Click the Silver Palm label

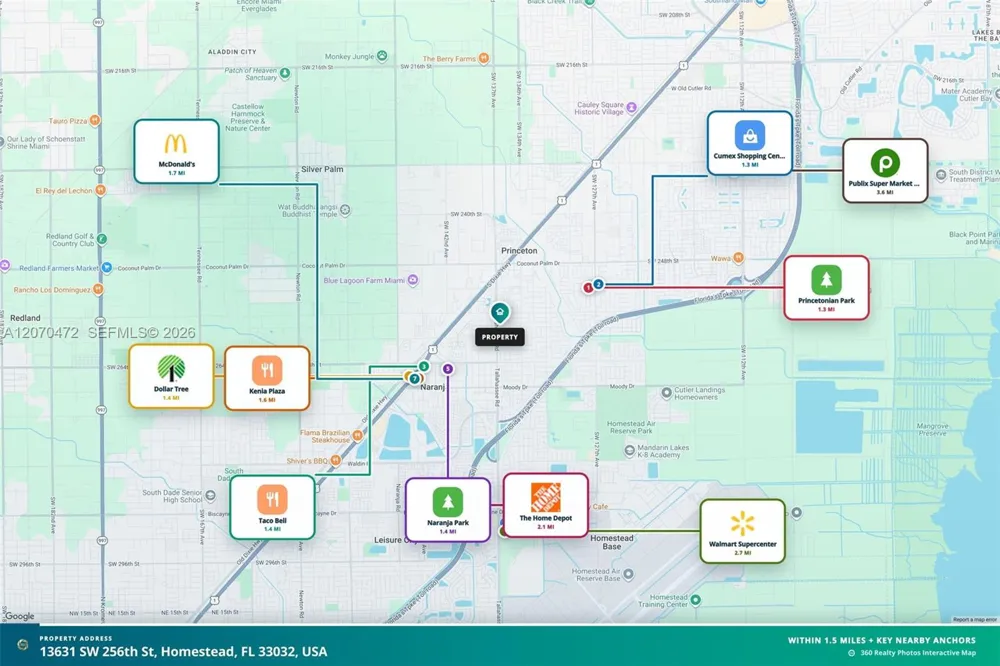[322, 169]
